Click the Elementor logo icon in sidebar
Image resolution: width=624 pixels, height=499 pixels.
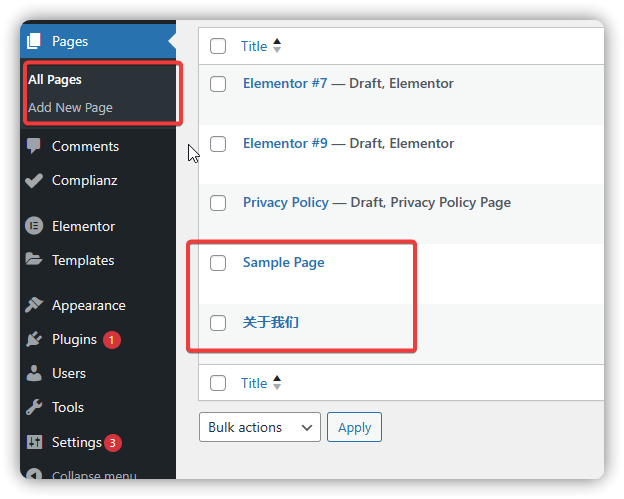pos(34,226)
